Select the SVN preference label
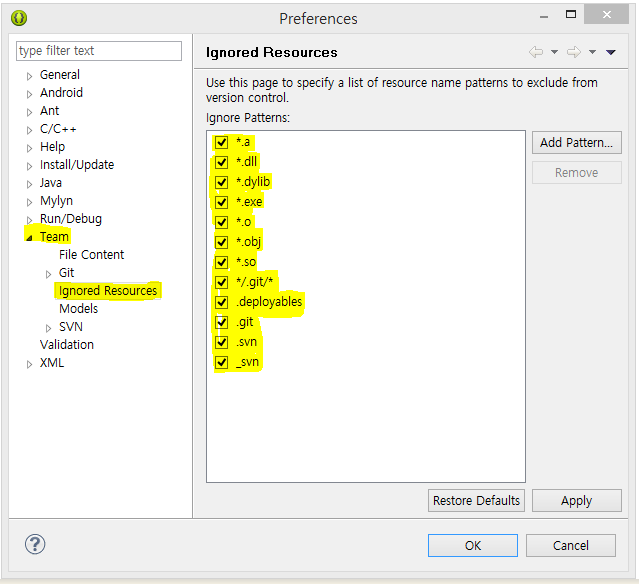The height and width of the screenshot is (584, 639). pos(71,327)
